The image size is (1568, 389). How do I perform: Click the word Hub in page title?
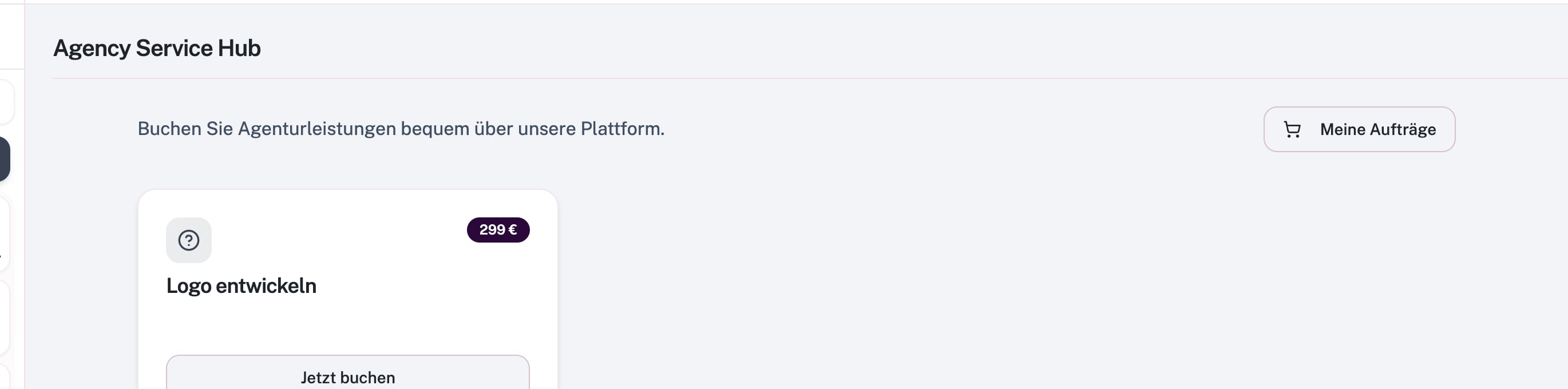click(239, 48)
